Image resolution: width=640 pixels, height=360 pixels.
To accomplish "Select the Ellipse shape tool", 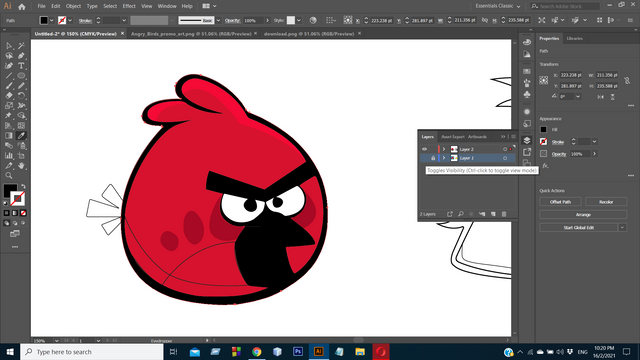I will coord(21,76).
